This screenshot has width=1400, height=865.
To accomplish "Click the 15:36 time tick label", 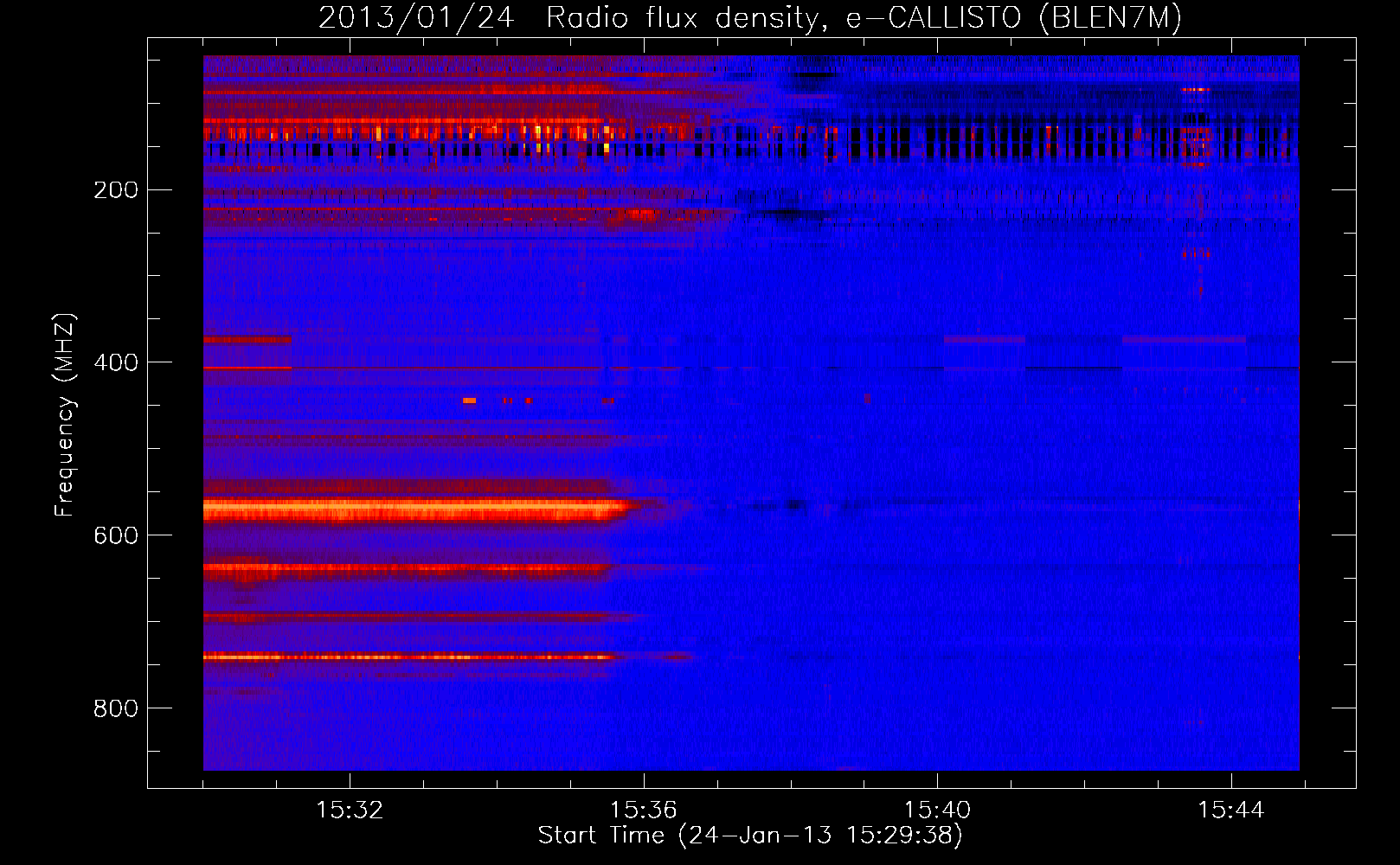I will pos(643,811).
